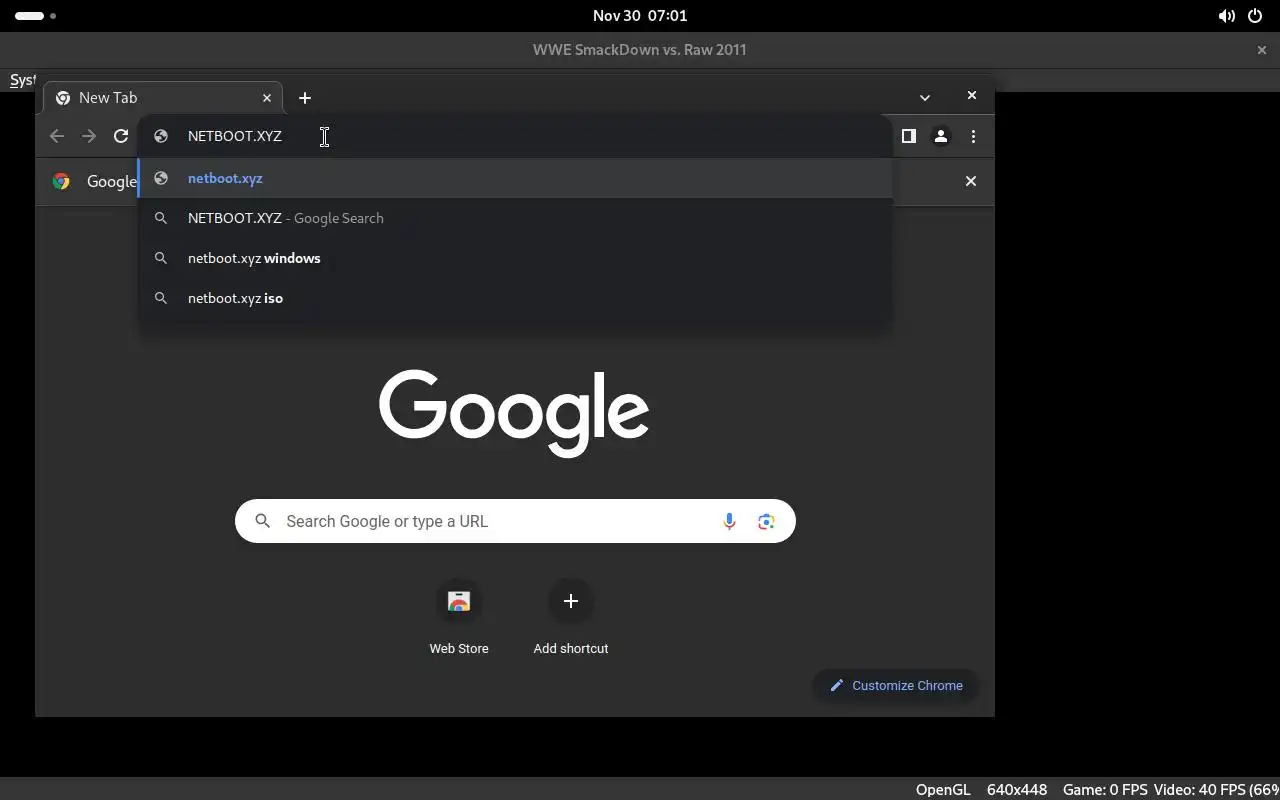Viewport: 1280px width, 800px height.
Task: Search by image with Google Lens icon
Action: [766, 521]
